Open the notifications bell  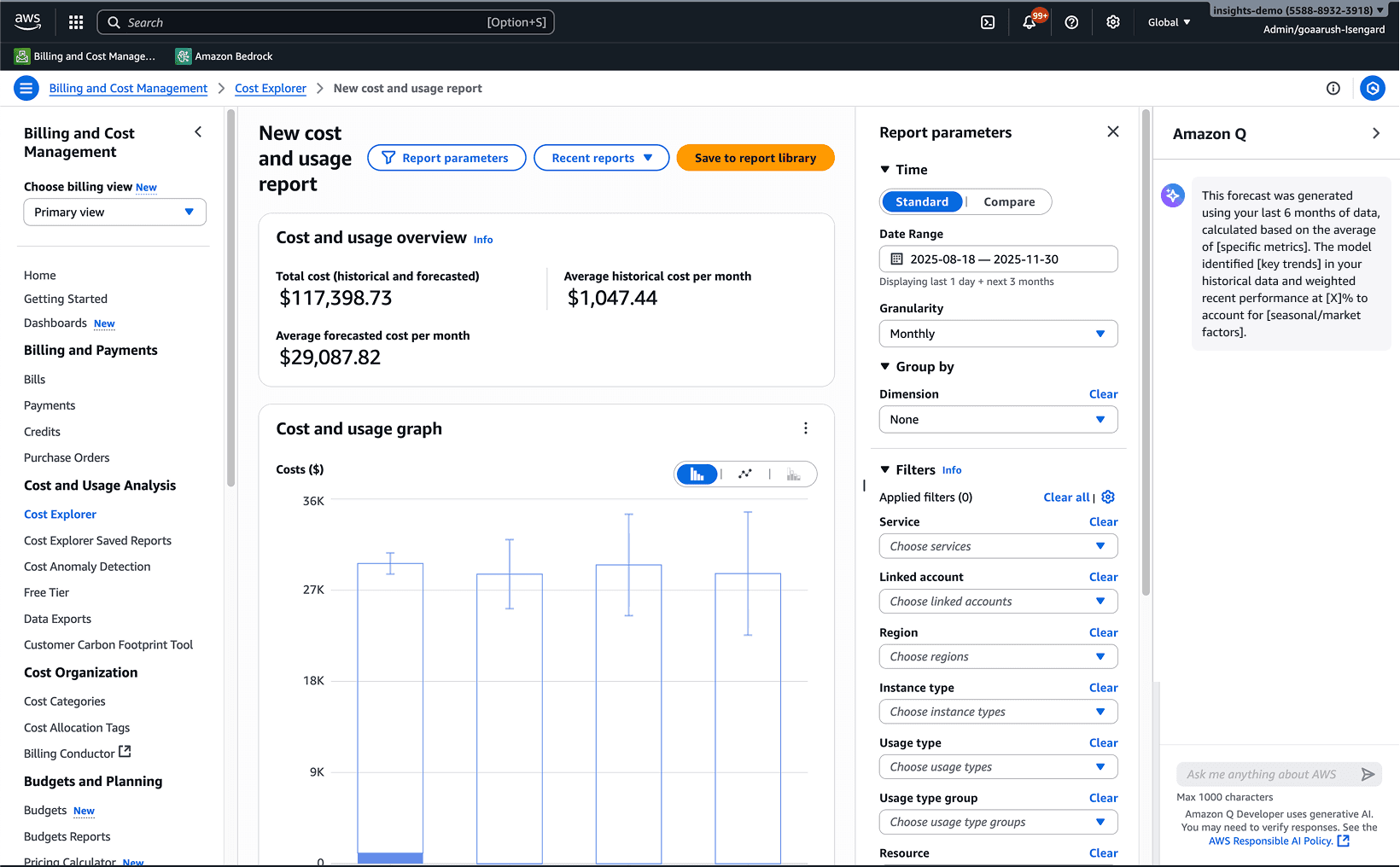(1030, 22)
